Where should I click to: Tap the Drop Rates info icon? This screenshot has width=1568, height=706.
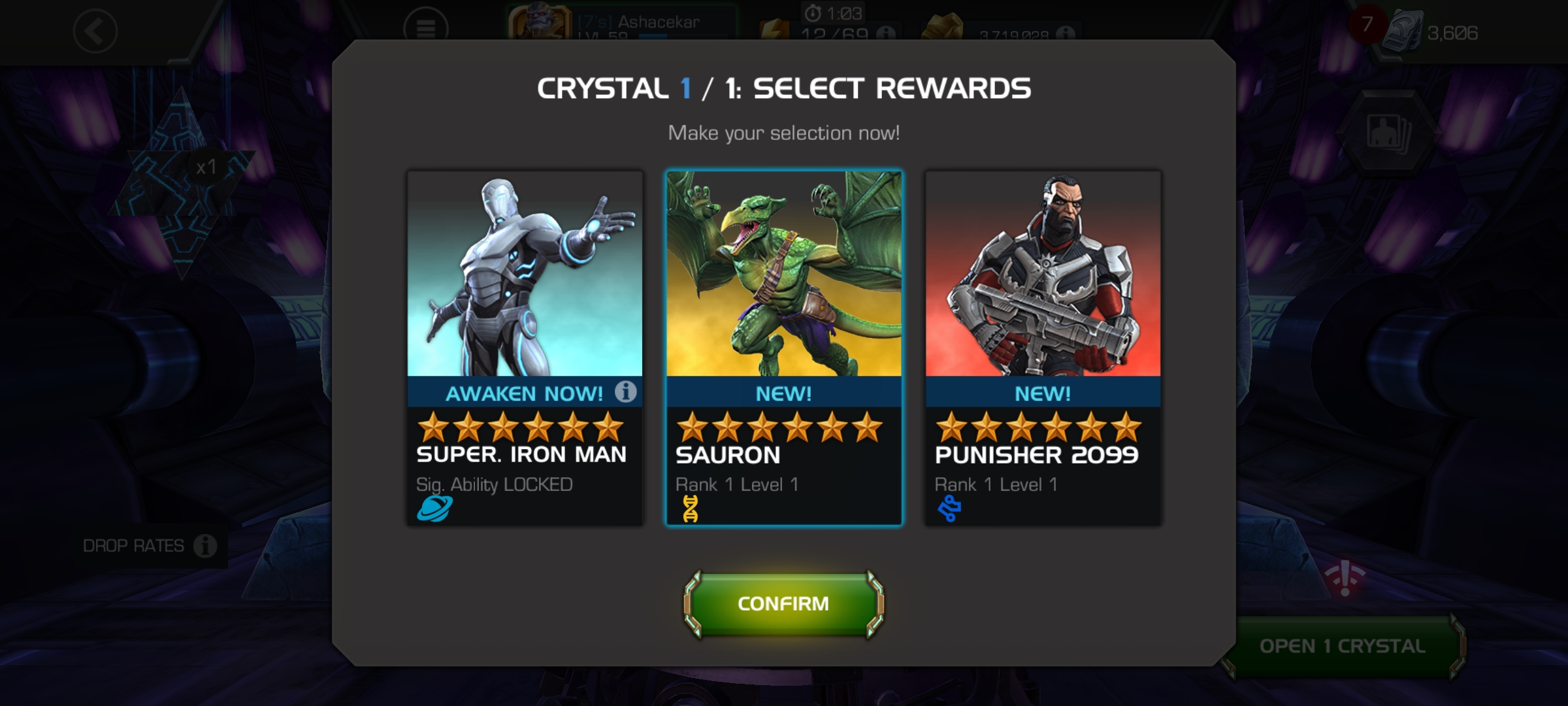[205, 545]
